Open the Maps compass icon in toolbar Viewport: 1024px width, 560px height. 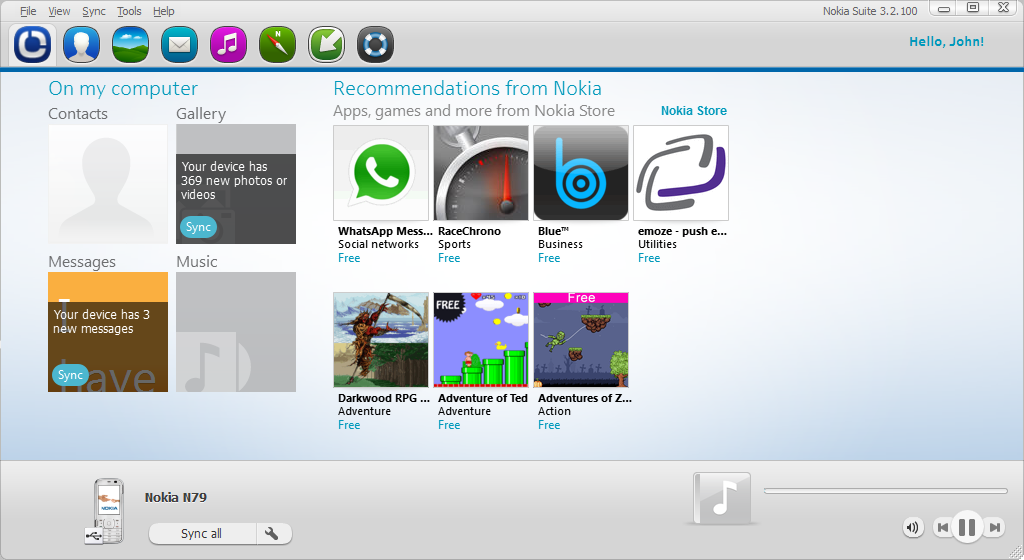[277, 44]
